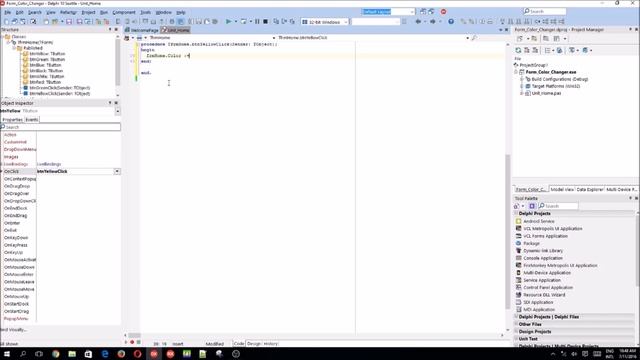The width and height of the screenshot is (640, 360).
Task: Open the Tools menu
Action: coord(145,12)
